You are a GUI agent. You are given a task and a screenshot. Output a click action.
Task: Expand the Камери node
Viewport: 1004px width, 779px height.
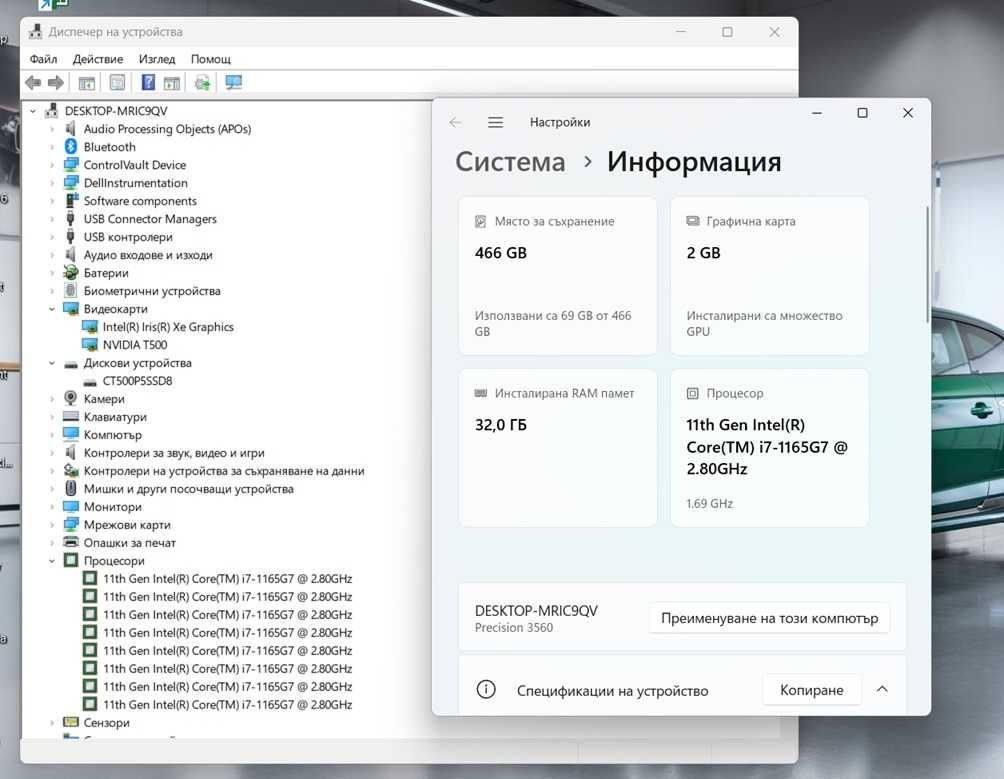click(52, 399)
